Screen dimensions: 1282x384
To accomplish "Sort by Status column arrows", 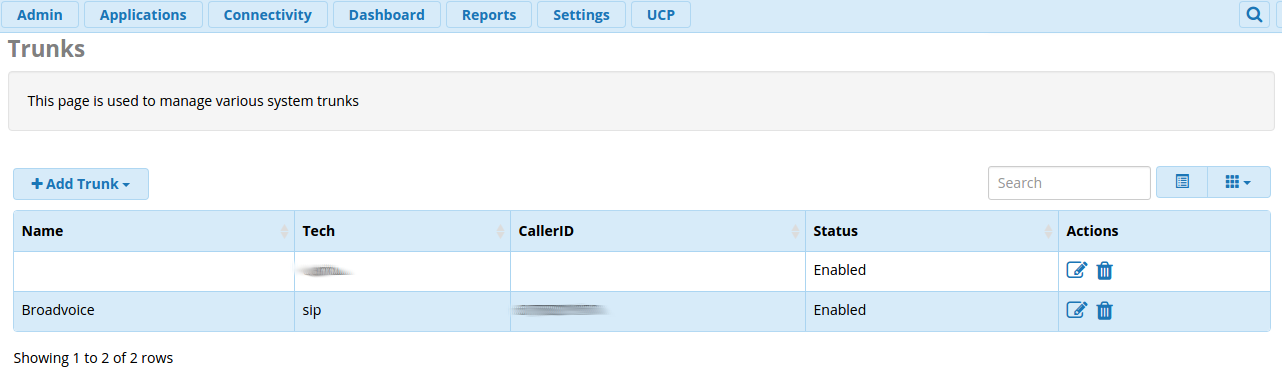I will tap(1049, 231).
